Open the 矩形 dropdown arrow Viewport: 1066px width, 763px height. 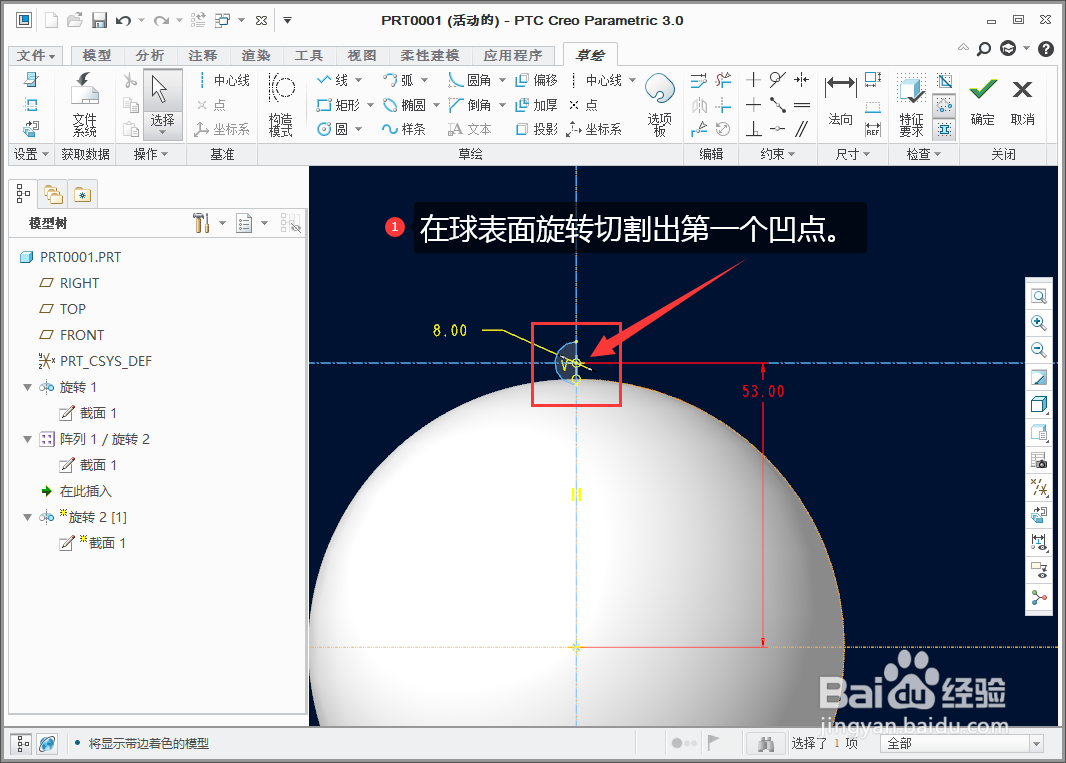point(371,105)
